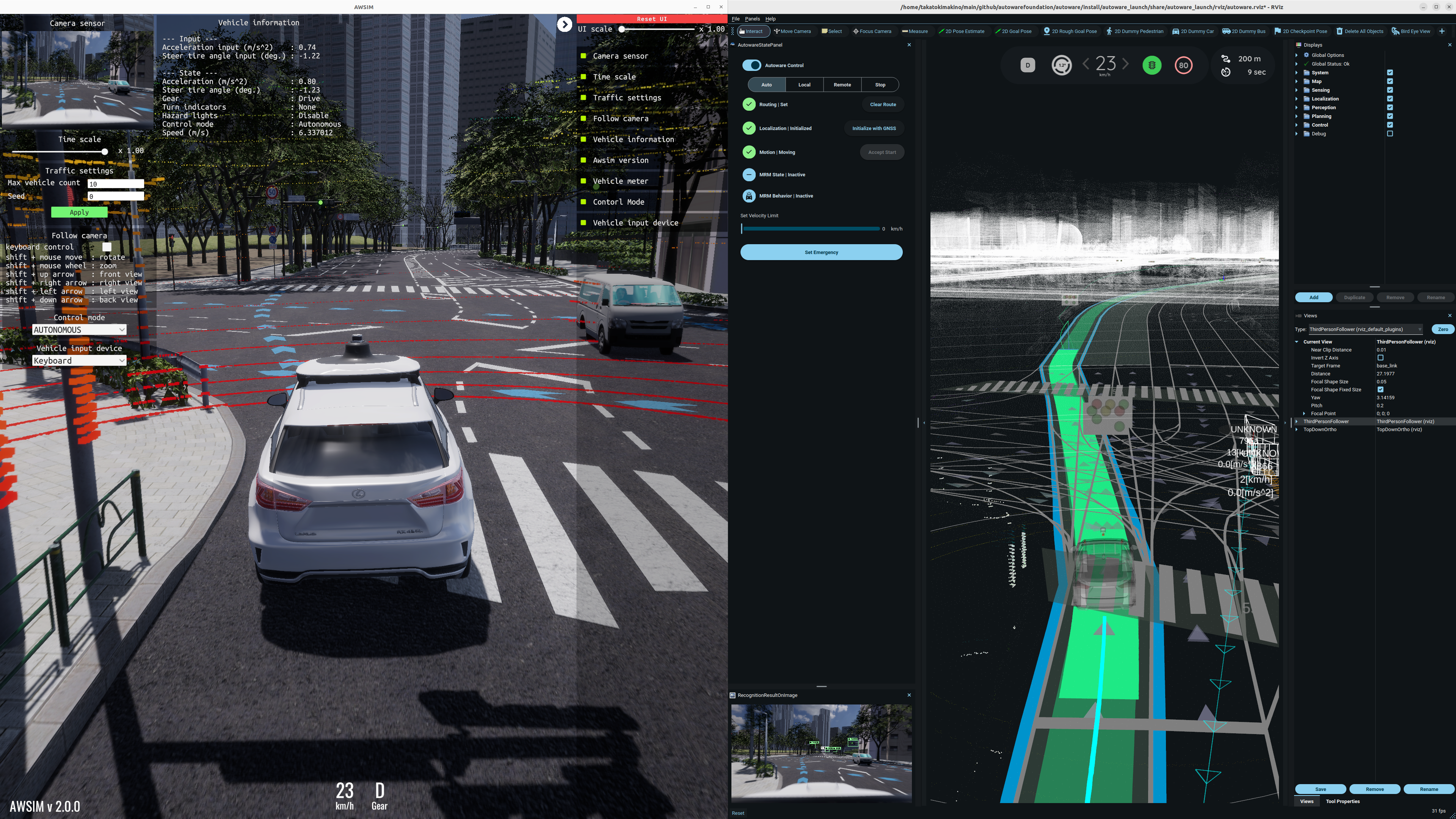Close the RecognitionResultOnImage panel
Viewport: 1456px width, 819px height.
pos(909,695)
